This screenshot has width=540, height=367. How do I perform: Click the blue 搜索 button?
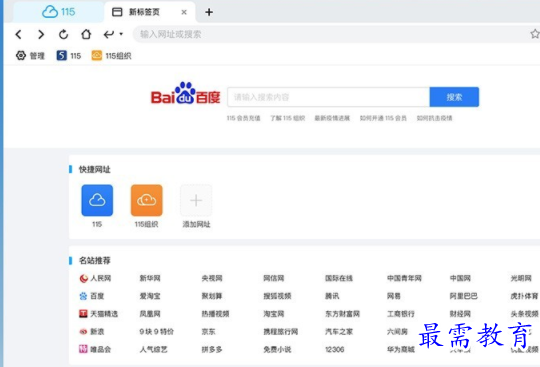tap(454, 97)
